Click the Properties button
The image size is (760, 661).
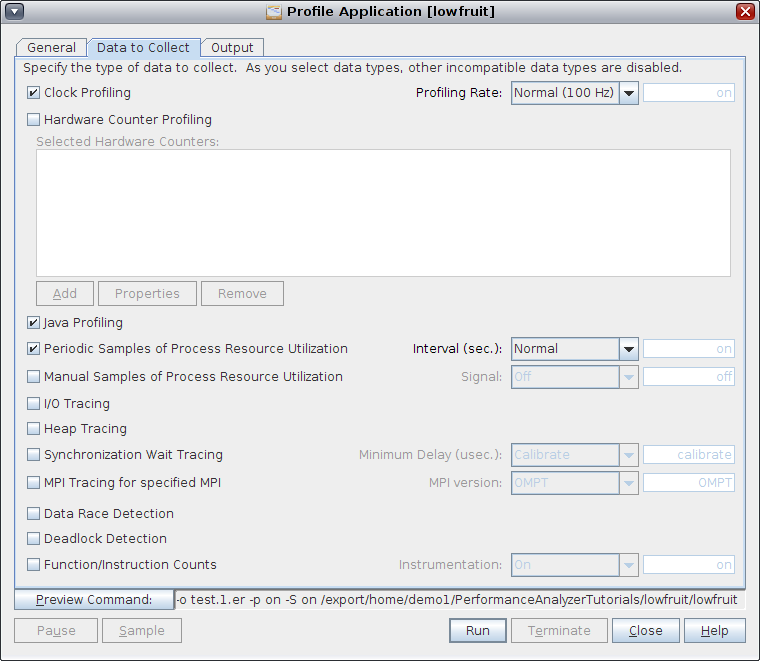(x=147, y=294)
